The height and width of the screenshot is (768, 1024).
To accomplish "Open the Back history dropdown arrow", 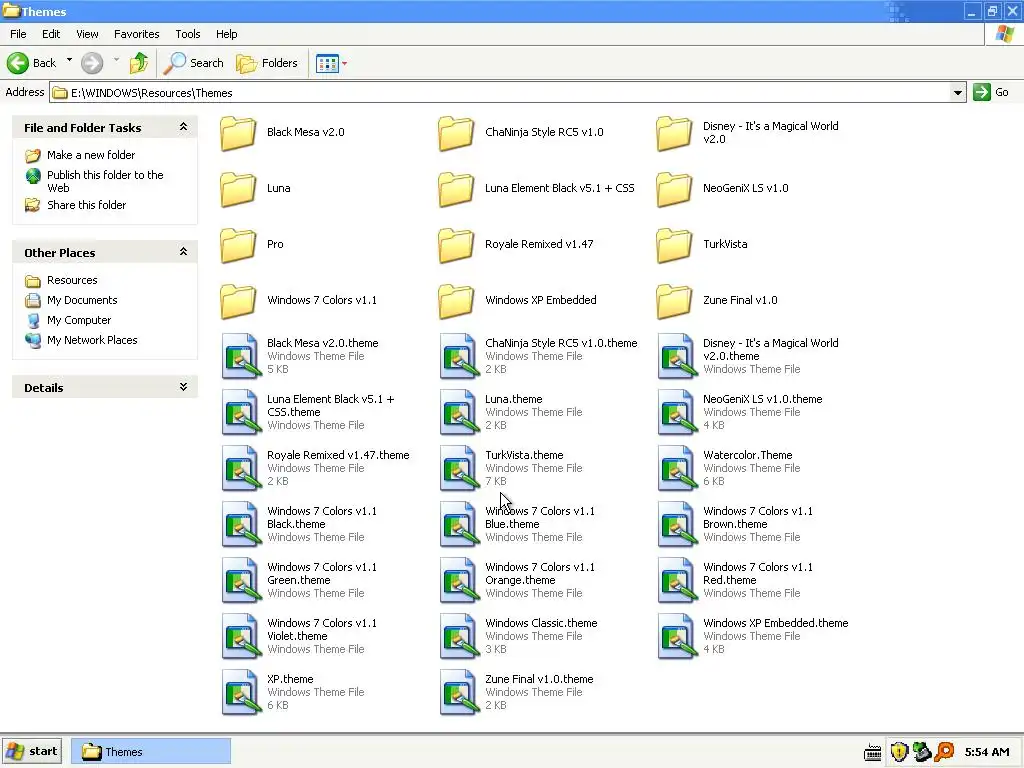I will (x=69, y=61).
